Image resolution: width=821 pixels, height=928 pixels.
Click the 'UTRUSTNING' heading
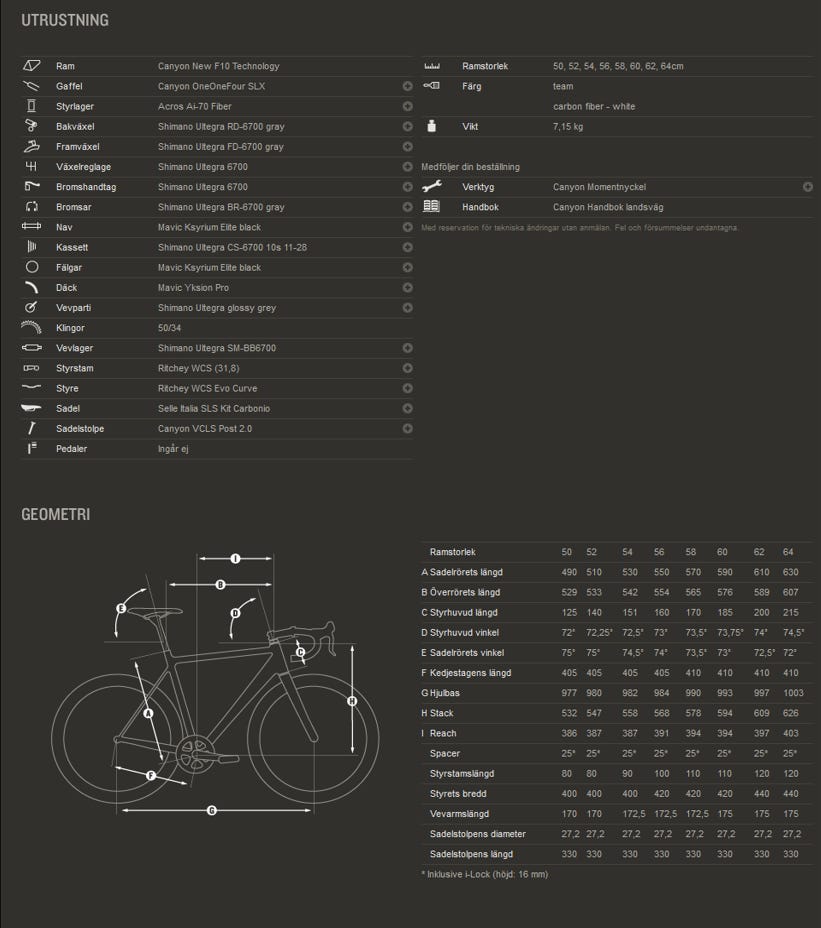65,20
